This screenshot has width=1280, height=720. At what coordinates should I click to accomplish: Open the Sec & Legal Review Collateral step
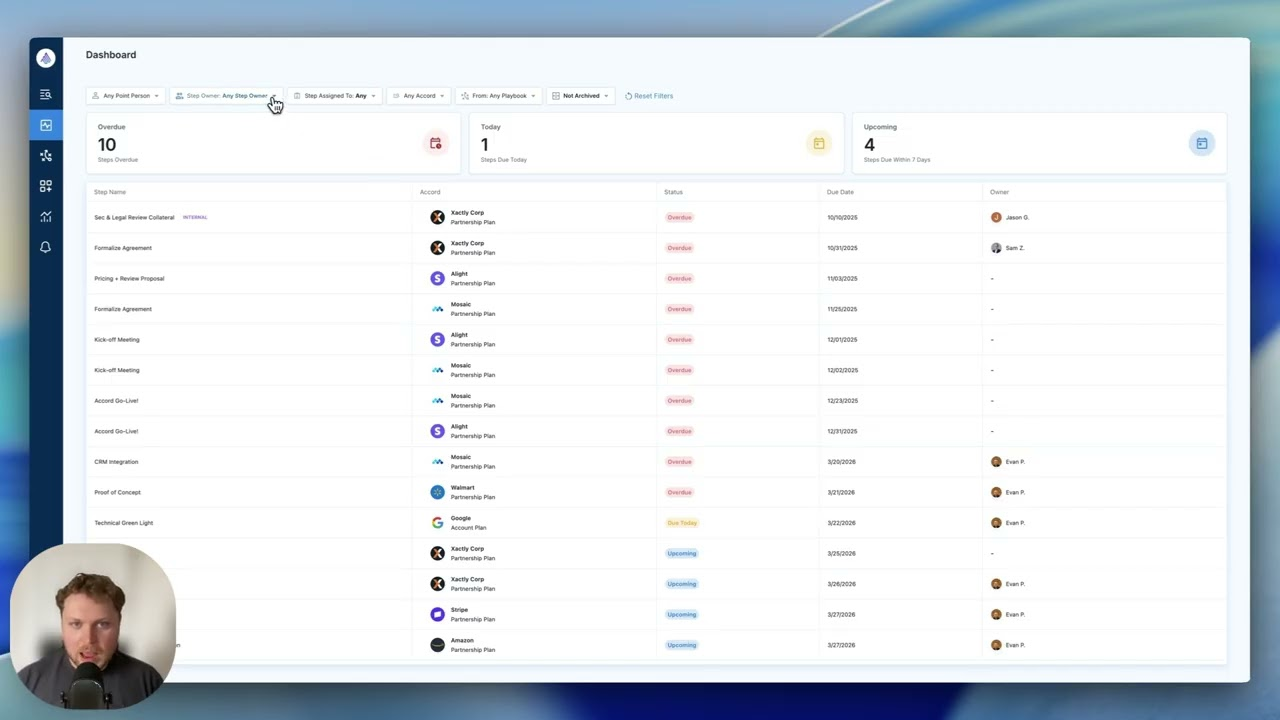tap(134, 217)
